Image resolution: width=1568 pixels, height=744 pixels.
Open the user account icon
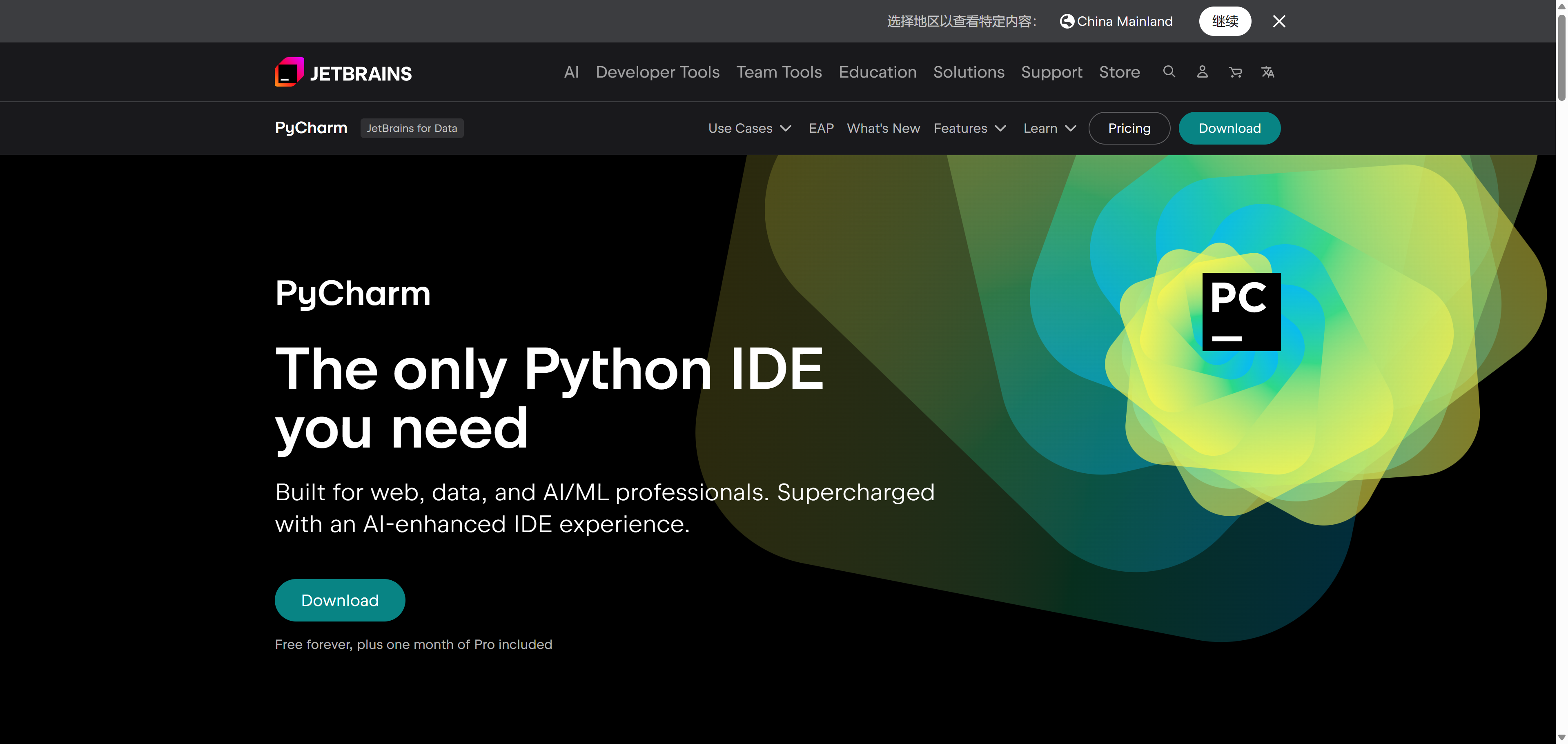coord(1202,72)
